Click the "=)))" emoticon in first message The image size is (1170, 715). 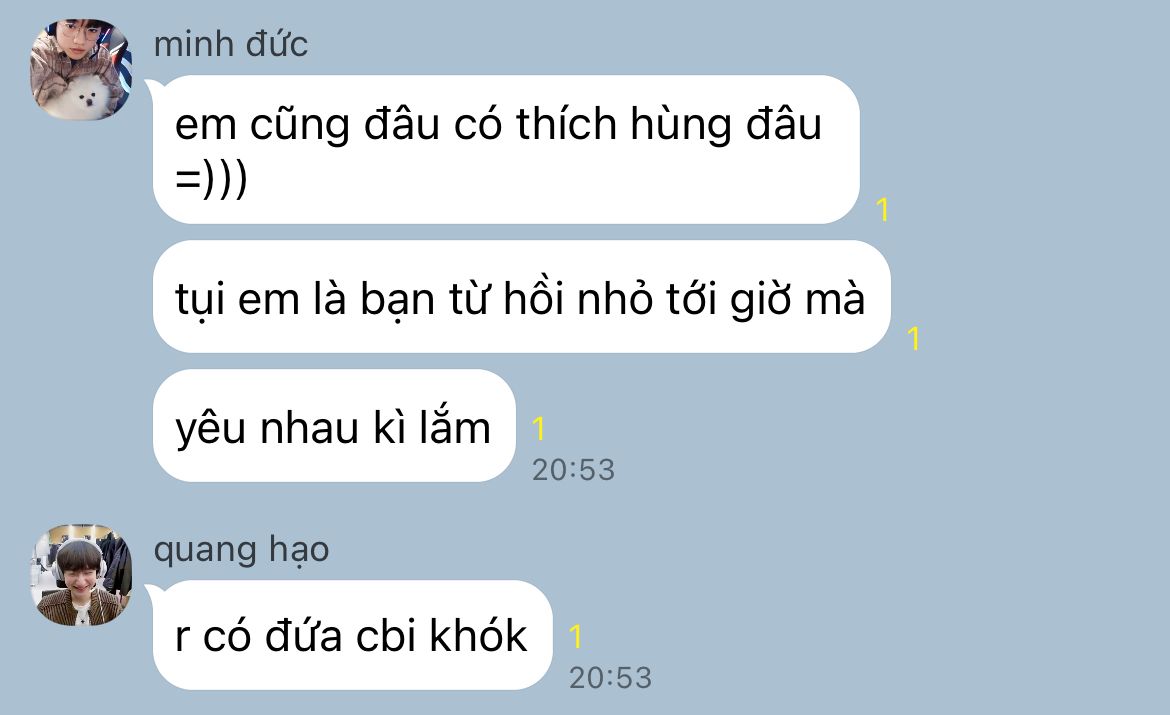click(211, 180)
